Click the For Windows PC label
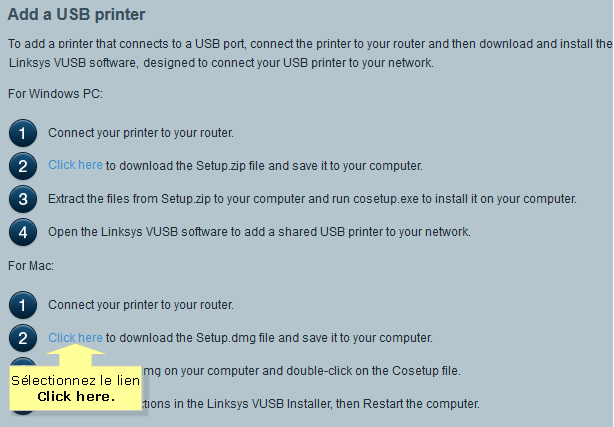Image resolution: width=614 pixels, height=427 pixels. tap(55, 94)
